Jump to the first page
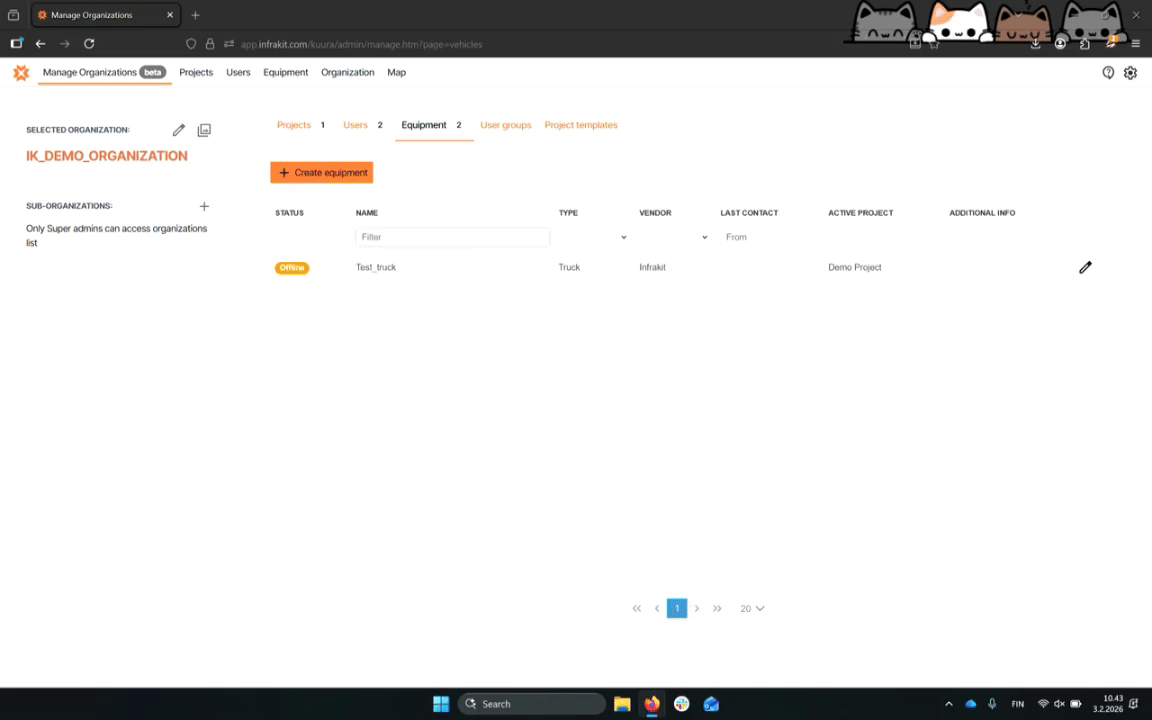This screenshot has height=720, width=1152. pos(637,608)
